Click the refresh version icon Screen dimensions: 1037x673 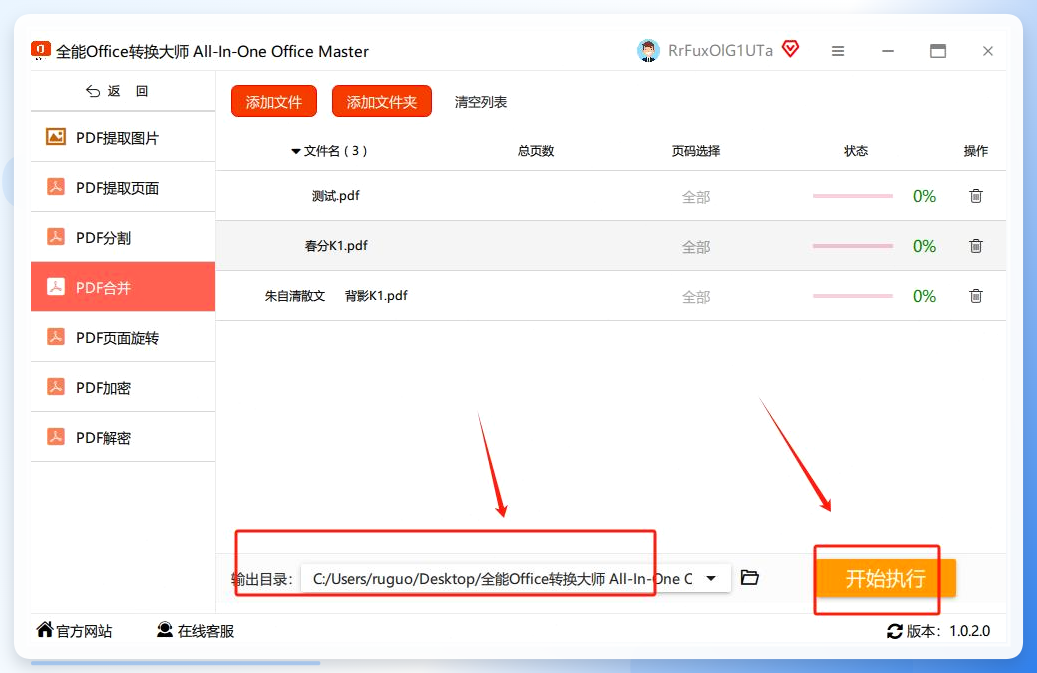[895, 631]
